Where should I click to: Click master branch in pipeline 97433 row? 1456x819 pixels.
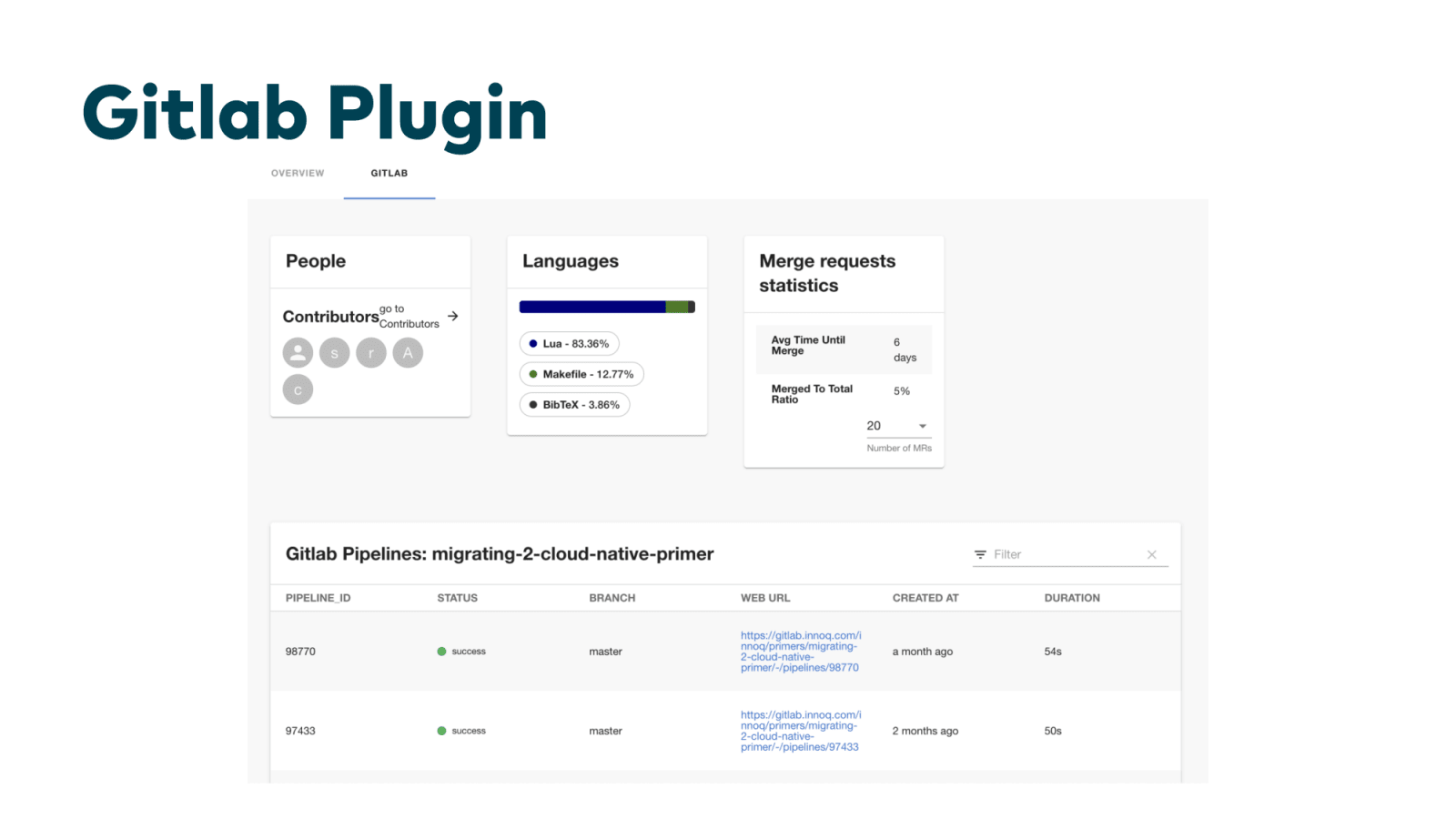[x=605, y=731]
